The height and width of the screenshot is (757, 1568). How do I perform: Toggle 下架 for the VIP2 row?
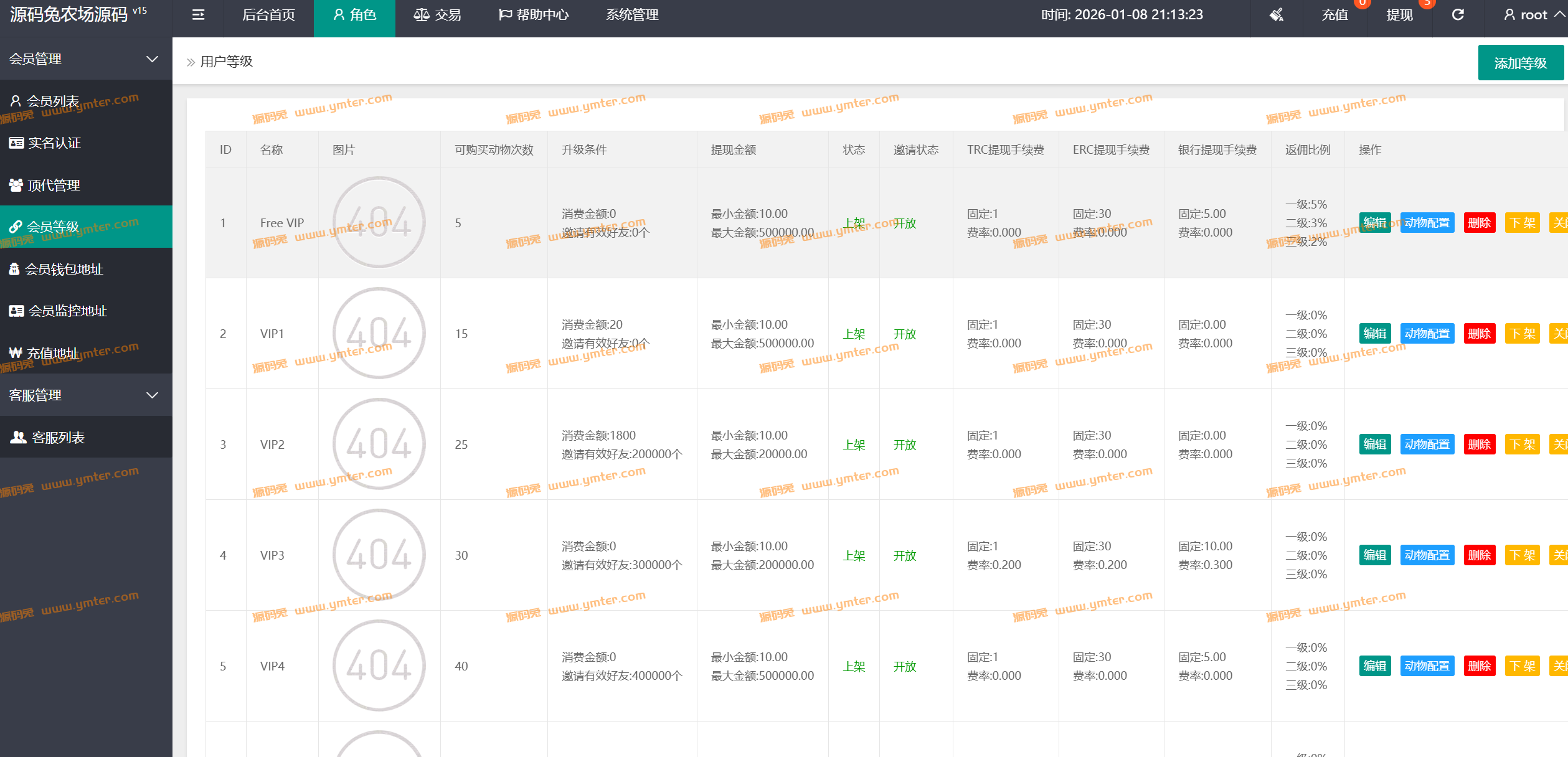(1522, 444)
